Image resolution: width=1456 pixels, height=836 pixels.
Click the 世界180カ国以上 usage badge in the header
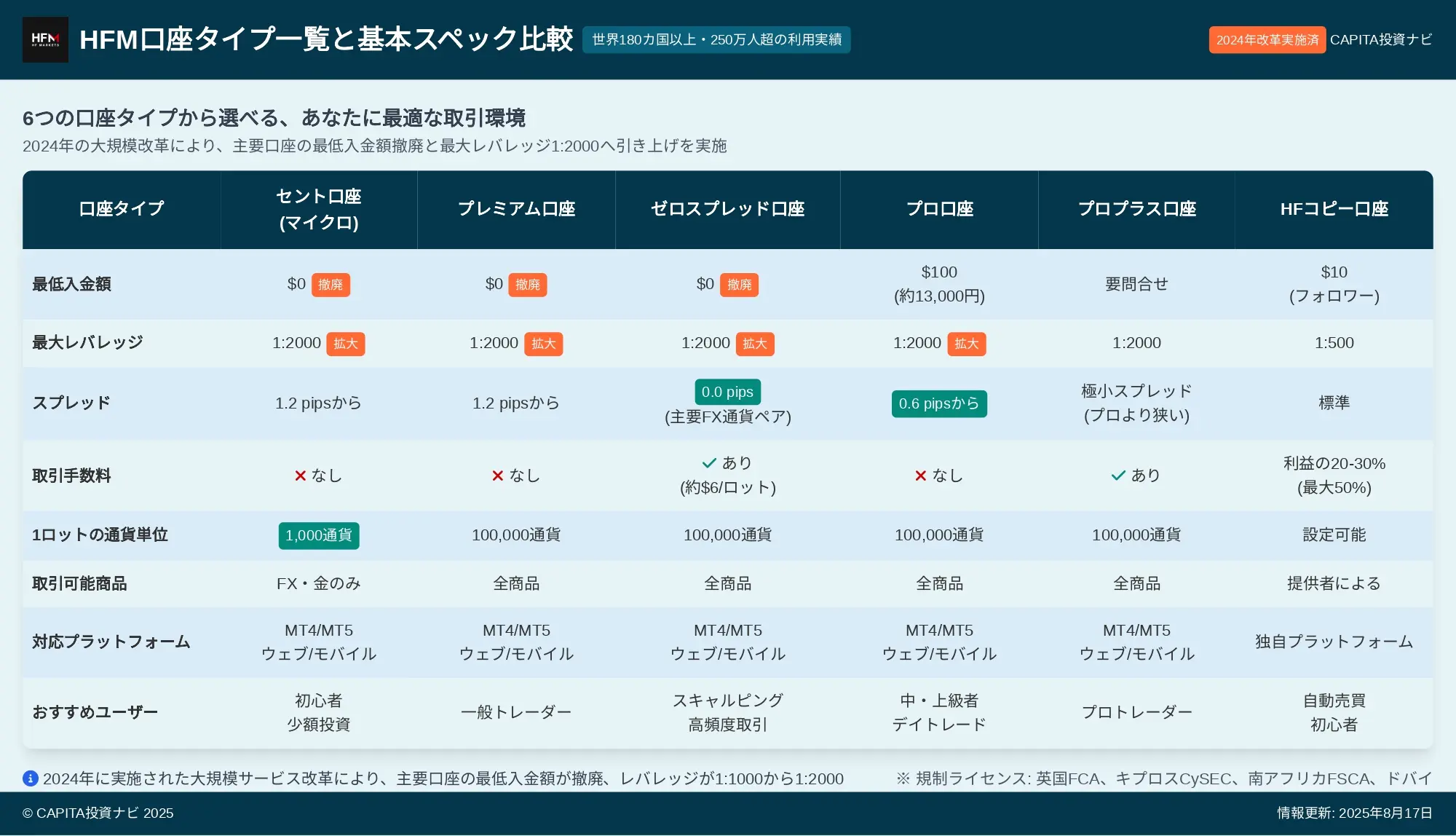coord(716,39)
